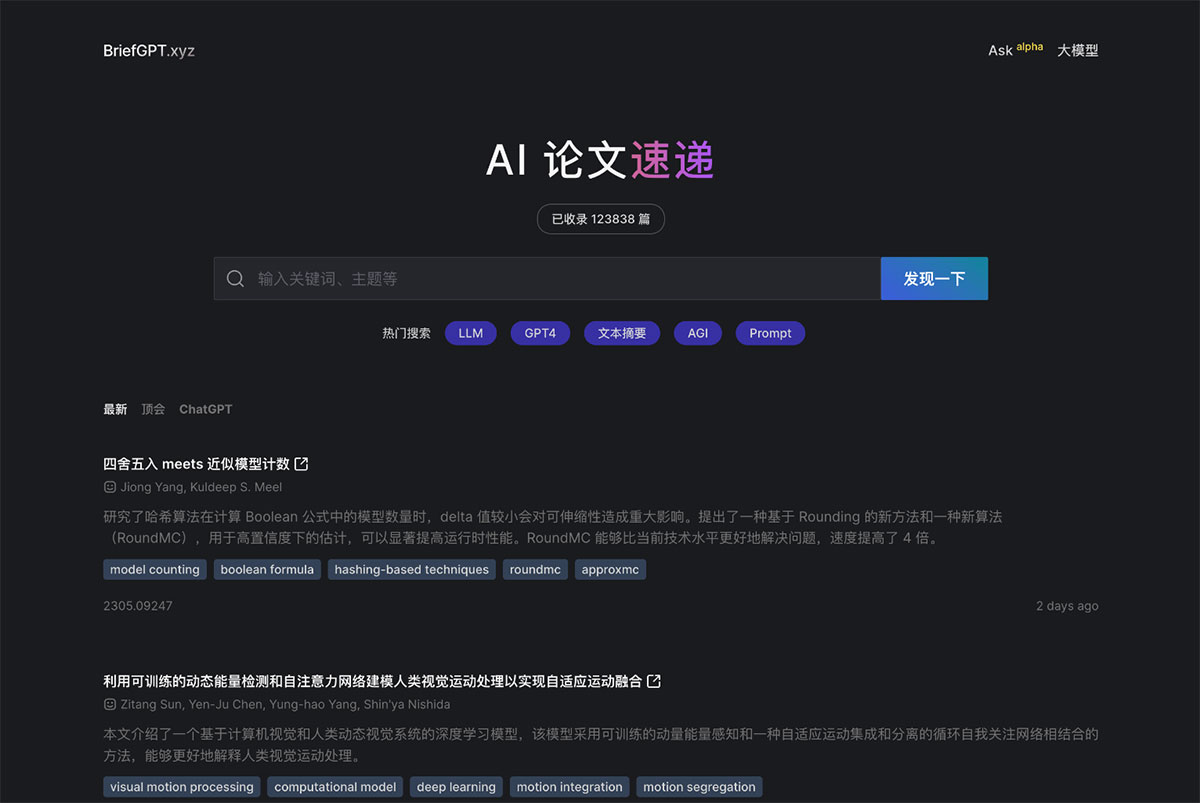Image resolution: width=1200 pixels, height=803 pixels.
Task: Open external link icon on the motion fusion paper
Action: tap(653, 680)
